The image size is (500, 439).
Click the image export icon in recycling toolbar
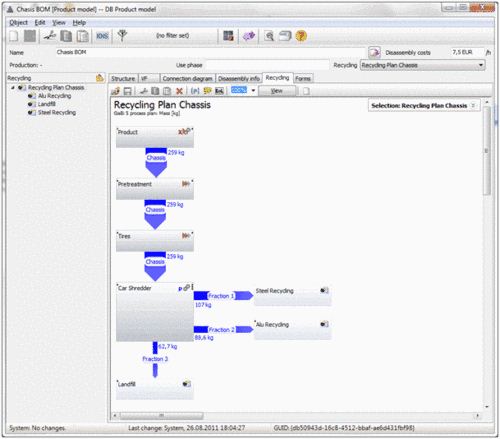click(x=219, y=91)
